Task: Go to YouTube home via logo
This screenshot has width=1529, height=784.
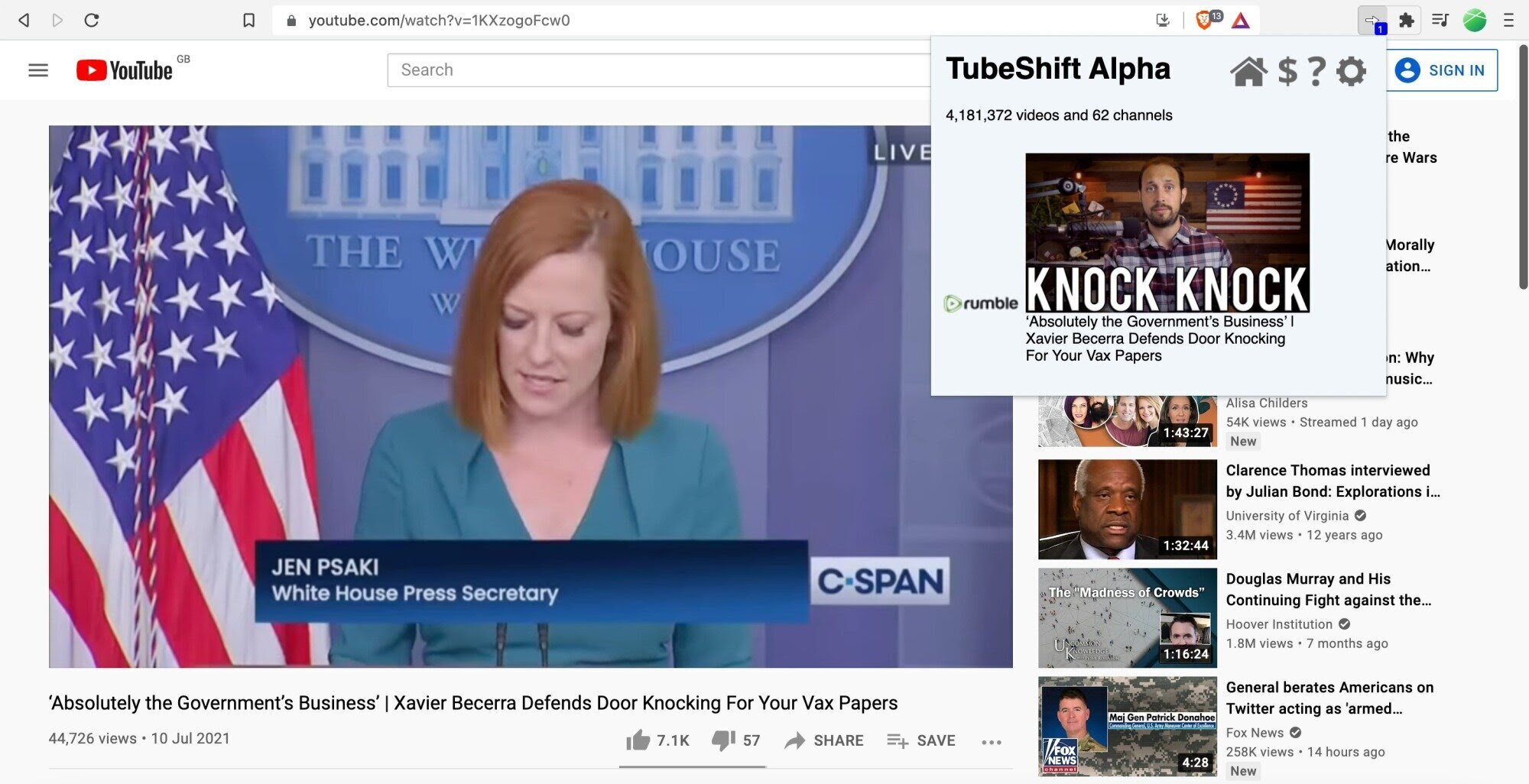Action: coord(125,70)
